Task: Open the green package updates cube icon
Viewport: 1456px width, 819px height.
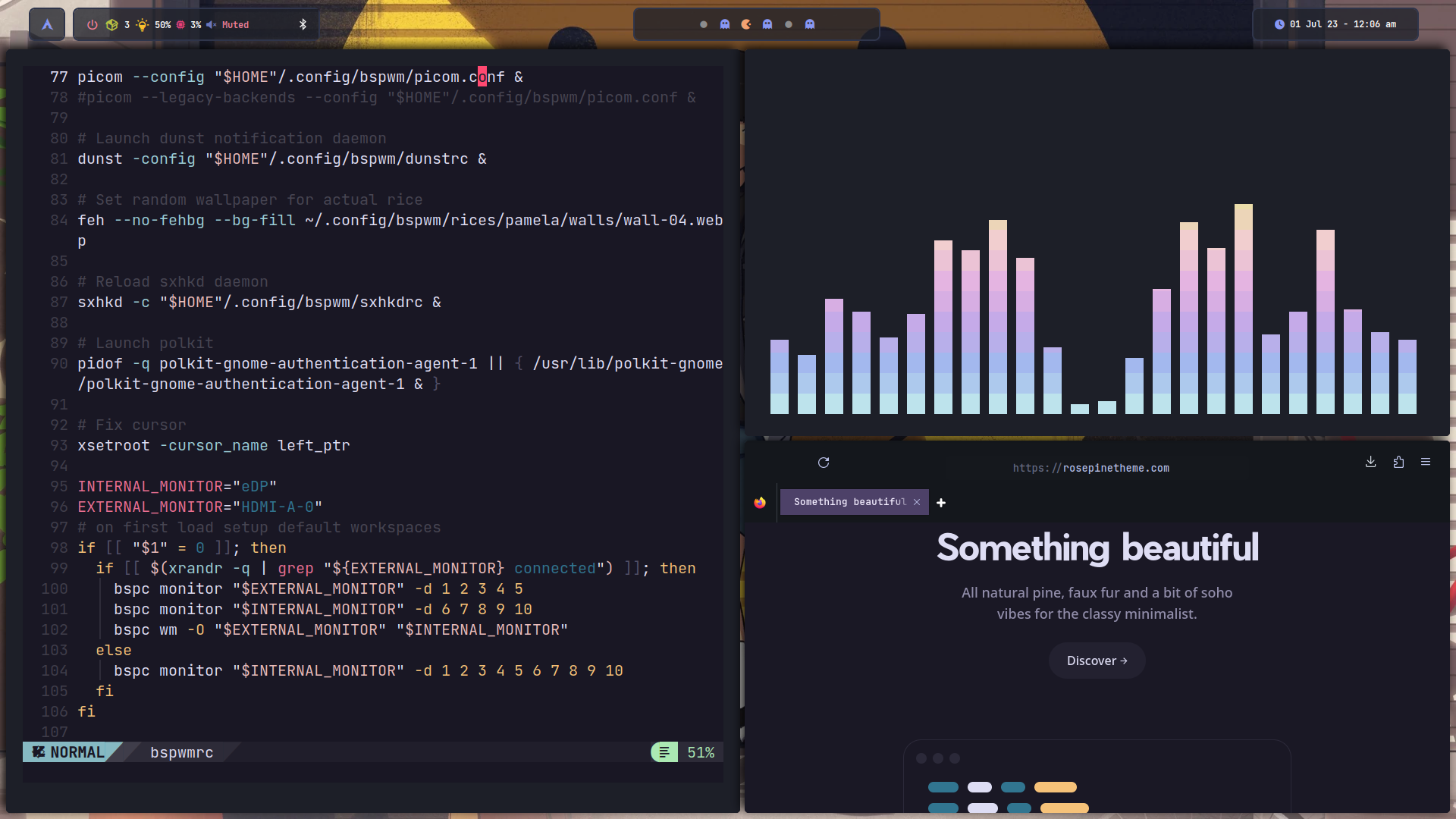Action: 112,24
